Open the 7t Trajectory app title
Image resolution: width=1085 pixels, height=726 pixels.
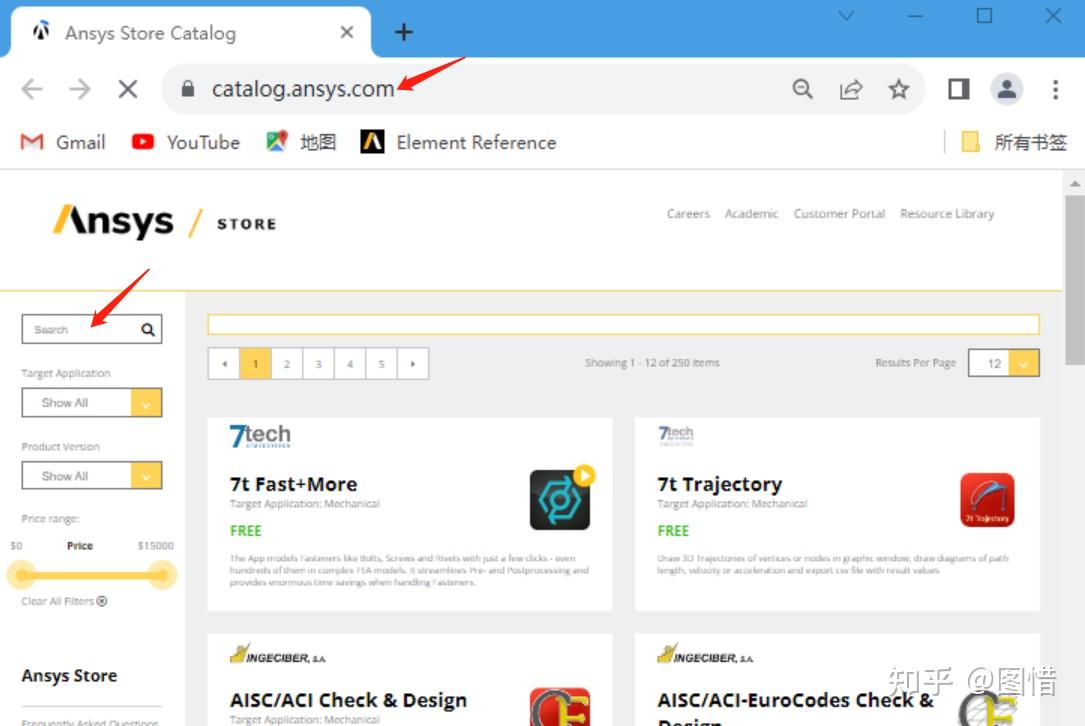(x=720, y=484)
